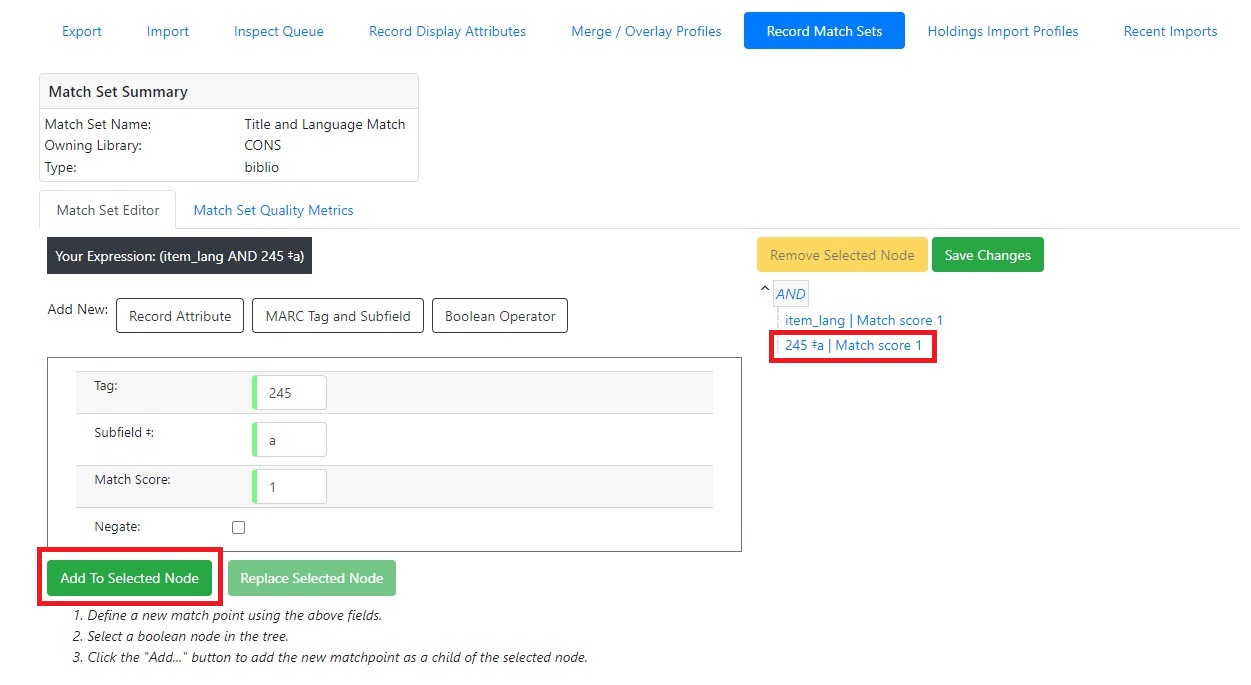Switch to Inspect Queue tab
The height and width of the screenshot is (685, 1251).
point(279,31)
